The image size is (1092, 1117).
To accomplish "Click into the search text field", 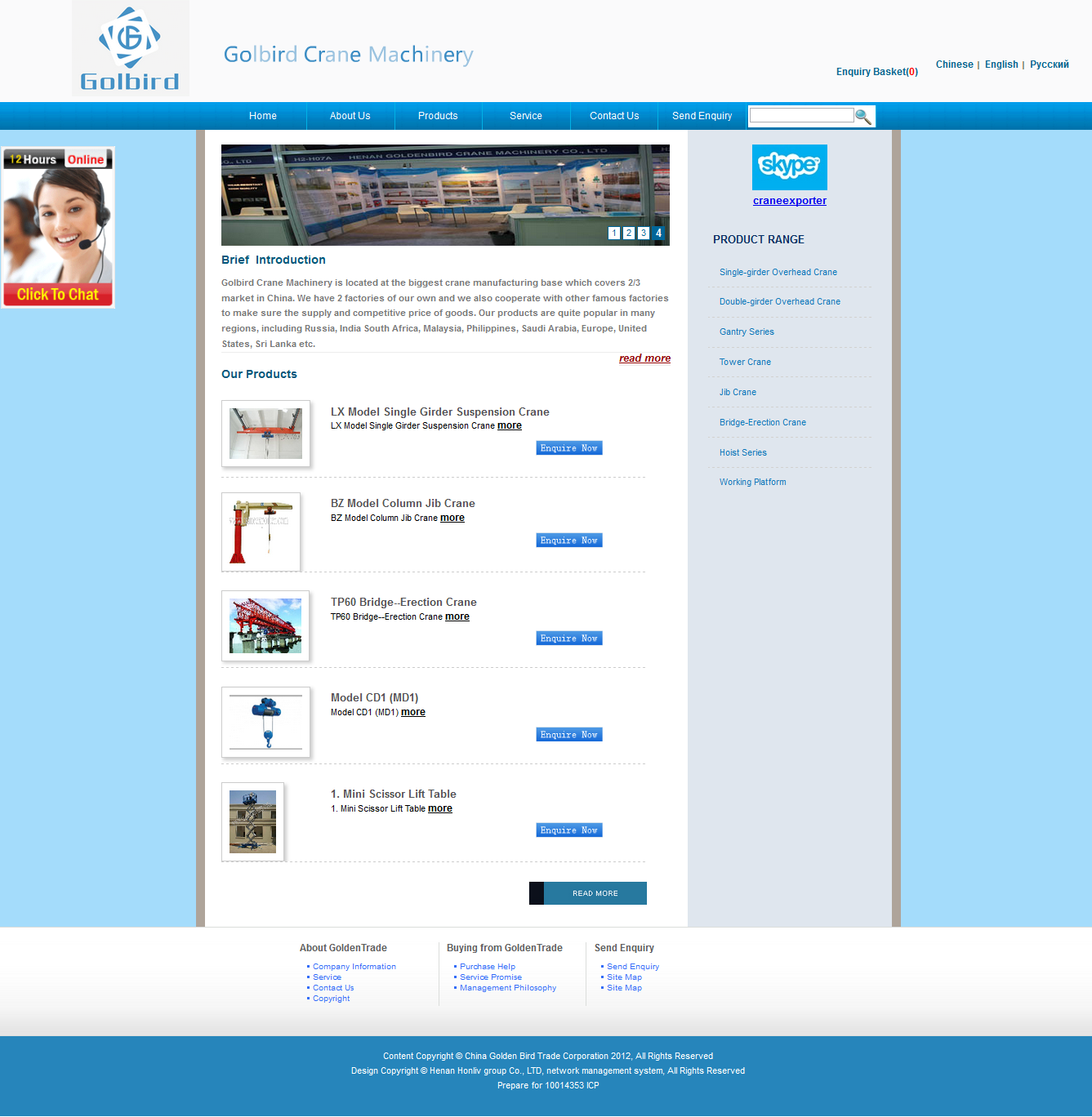I will pos(801,116).
